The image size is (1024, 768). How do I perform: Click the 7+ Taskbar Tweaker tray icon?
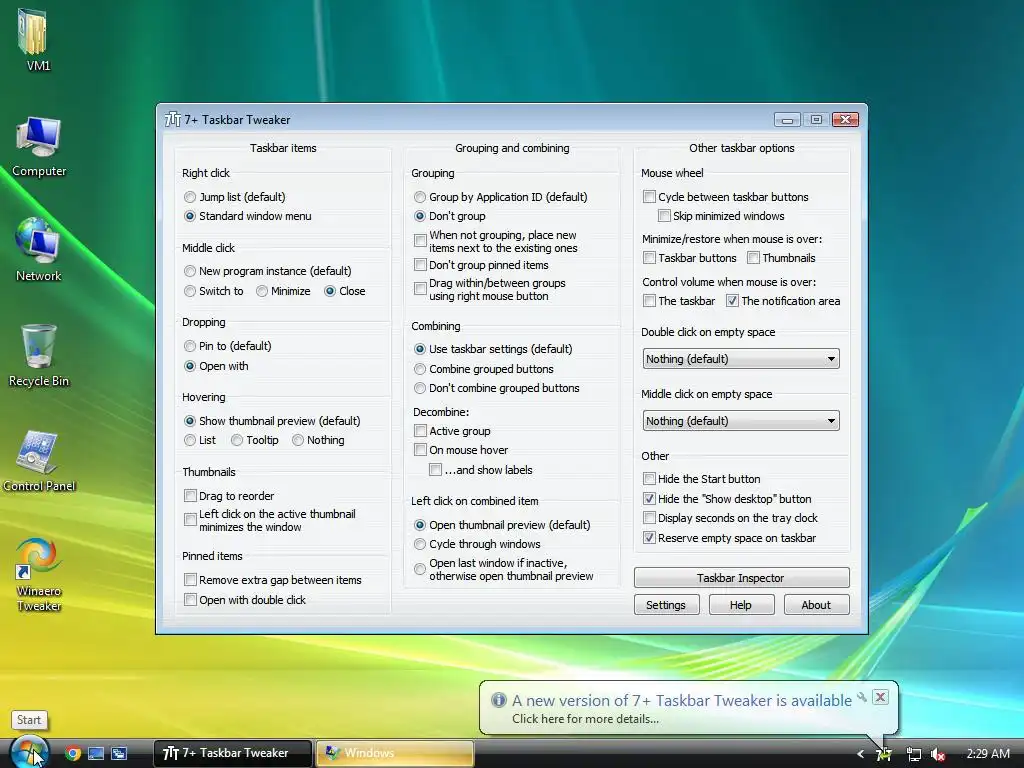(884, 754)
